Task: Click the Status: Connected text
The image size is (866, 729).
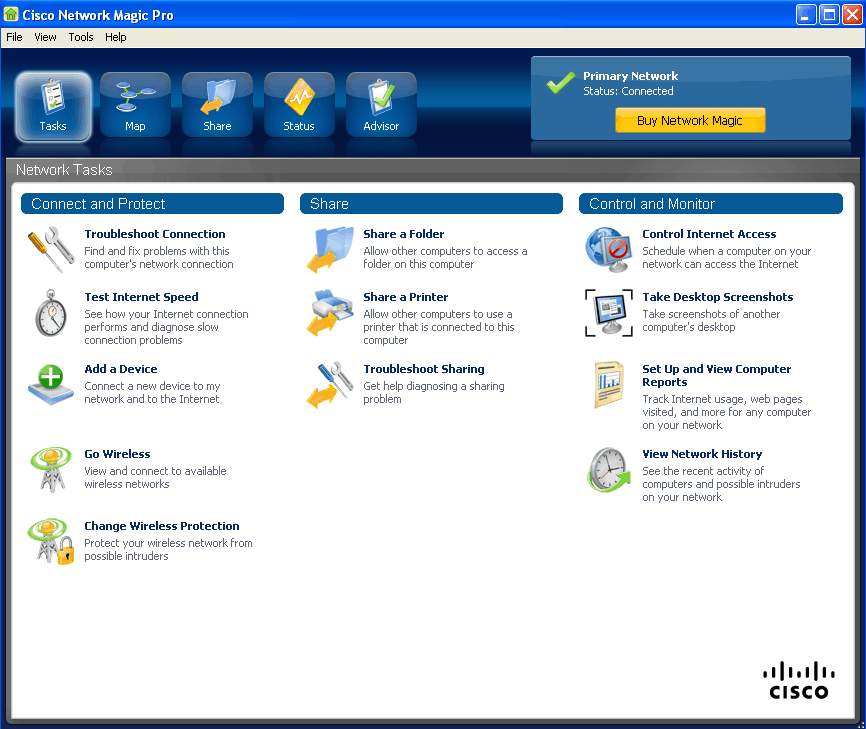Action: point(628,91)
